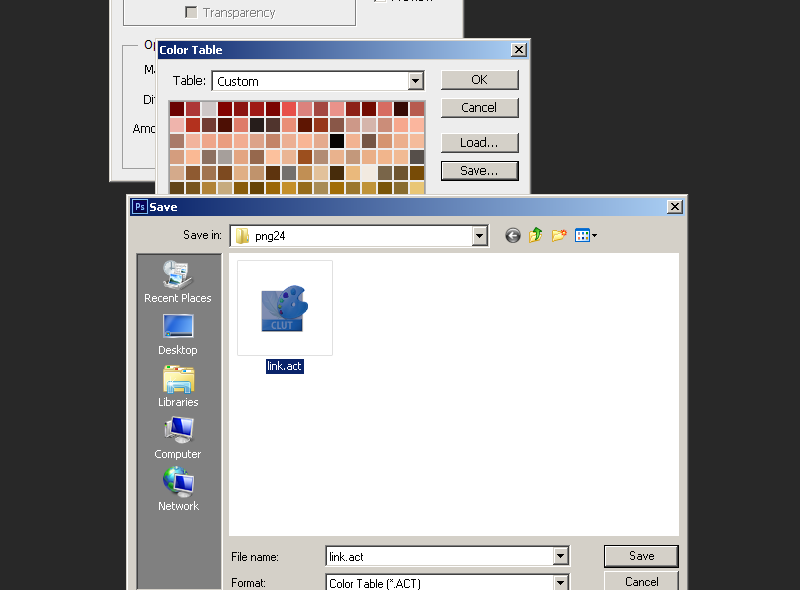Select the first dark red swatch in table
Screen dimensions: 800x590
(177, 109)
